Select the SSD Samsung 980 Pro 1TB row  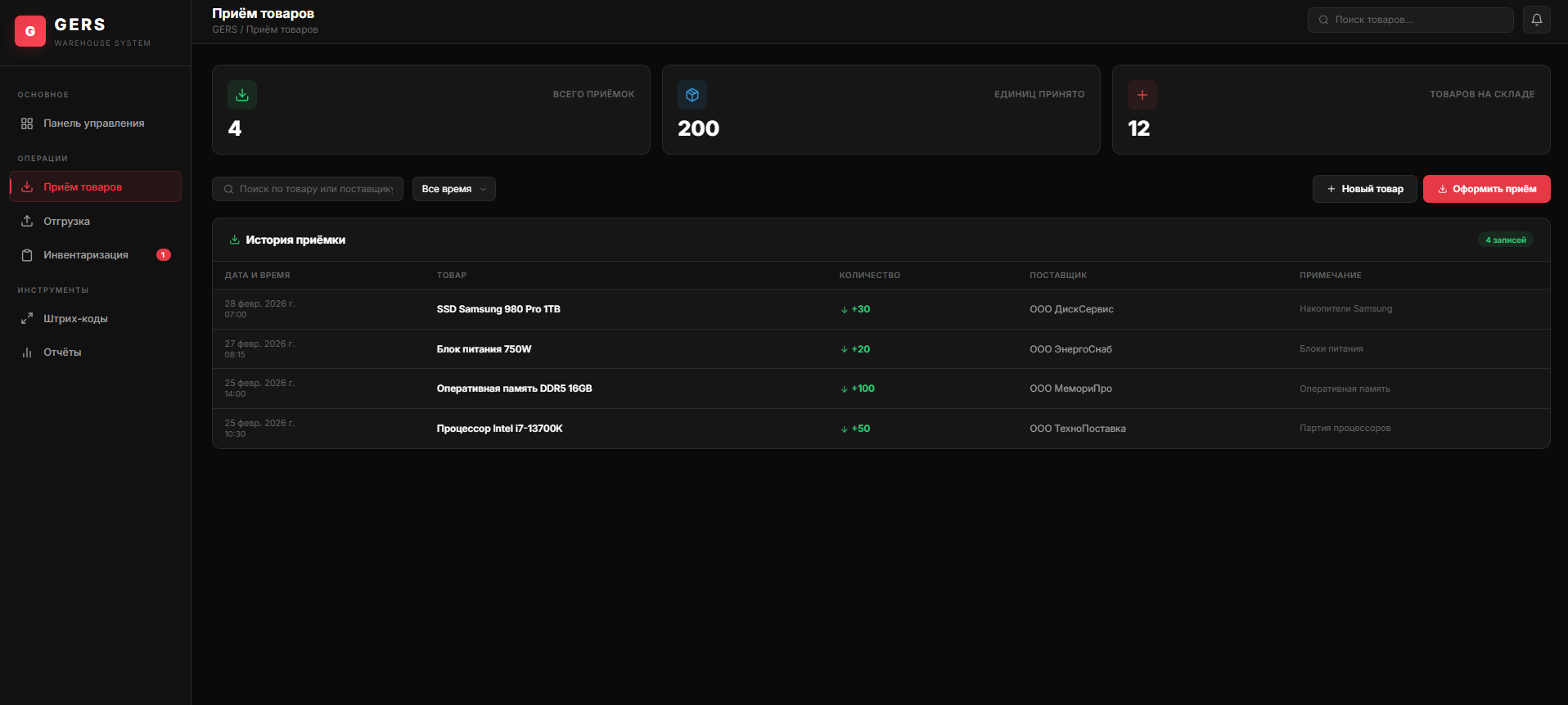click(498, 309)
